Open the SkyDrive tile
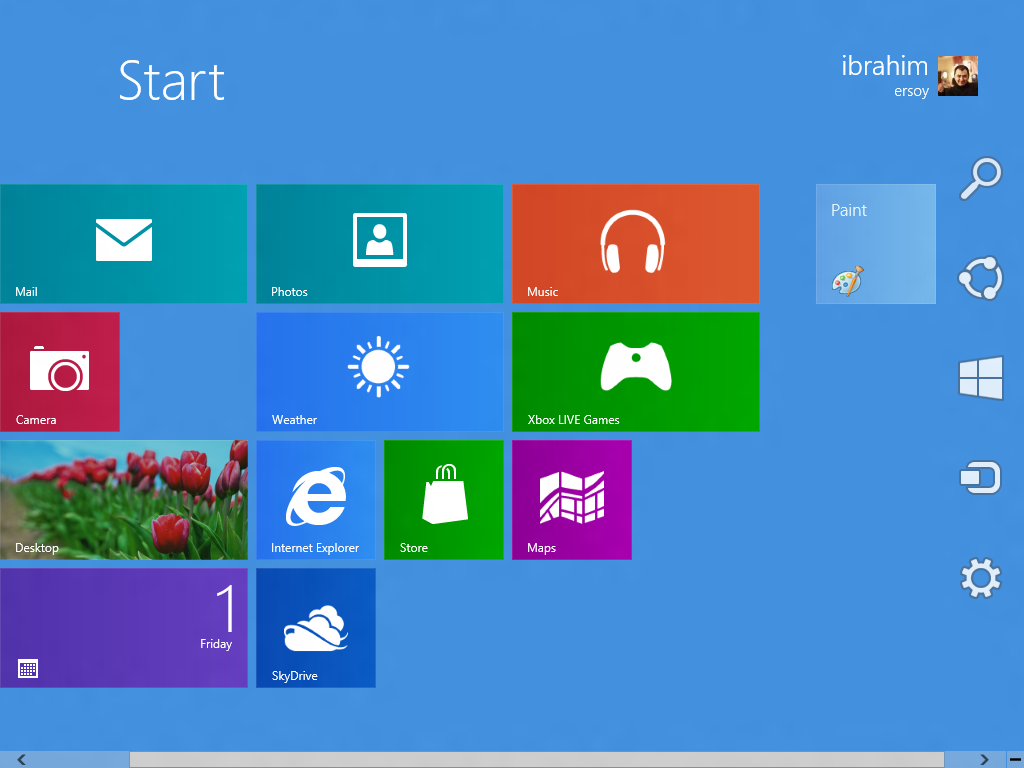 [315, 628]
